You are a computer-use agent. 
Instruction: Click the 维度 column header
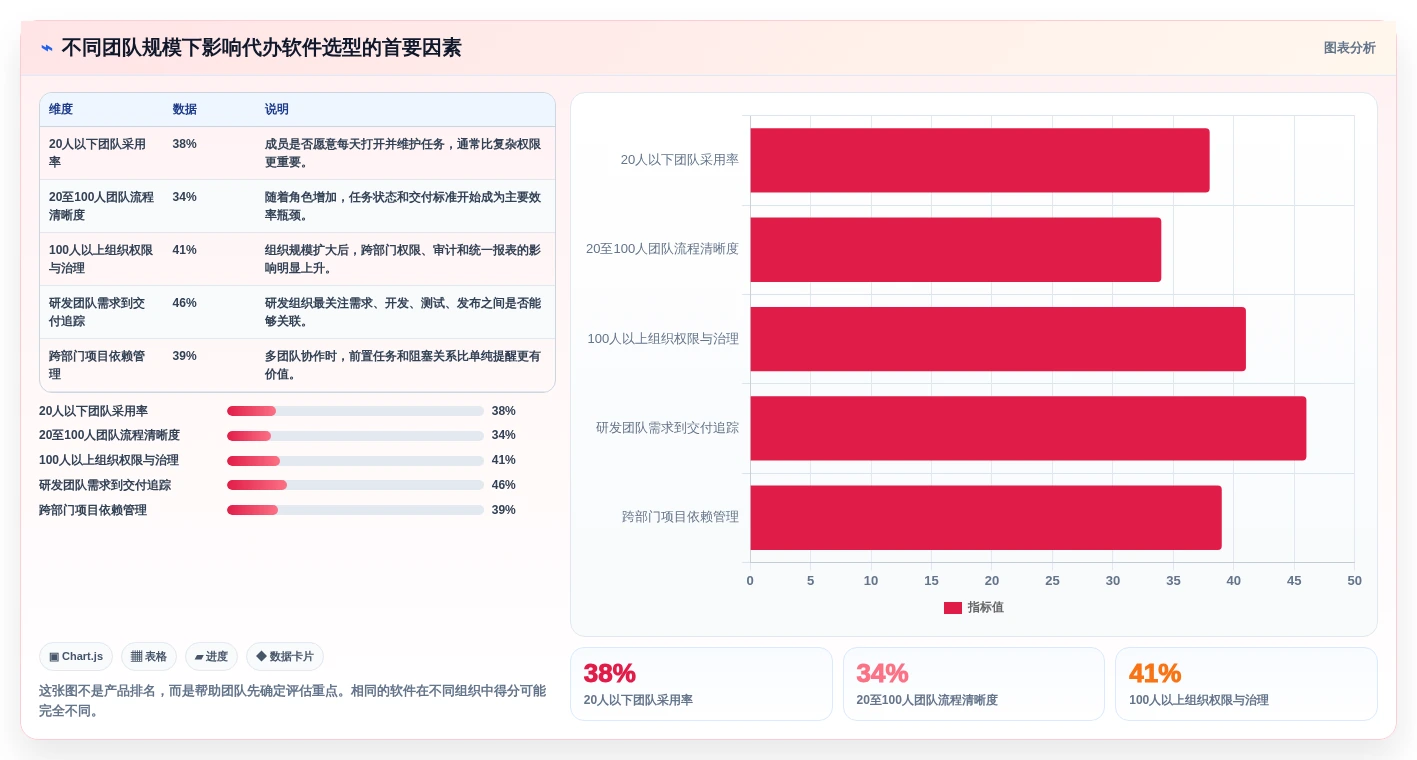61,110
